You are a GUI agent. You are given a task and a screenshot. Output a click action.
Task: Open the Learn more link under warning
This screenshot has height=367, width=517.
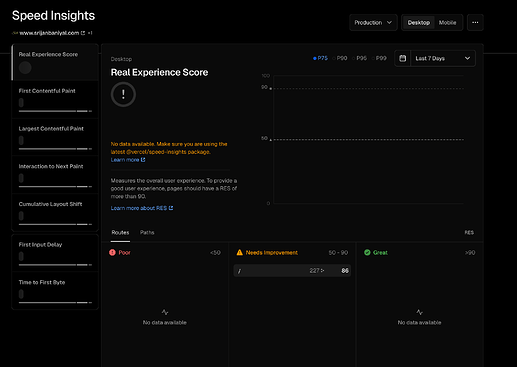pos(128,160)
